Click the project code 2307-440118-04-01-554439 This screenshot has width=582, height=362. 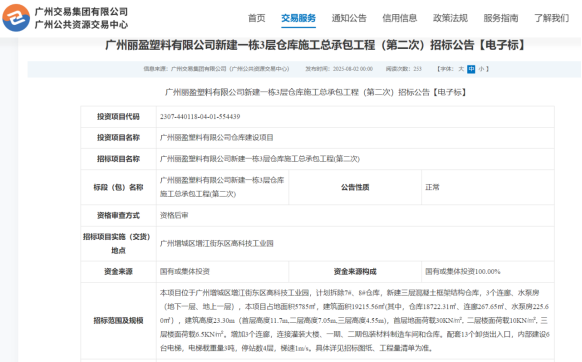[200, 117]
